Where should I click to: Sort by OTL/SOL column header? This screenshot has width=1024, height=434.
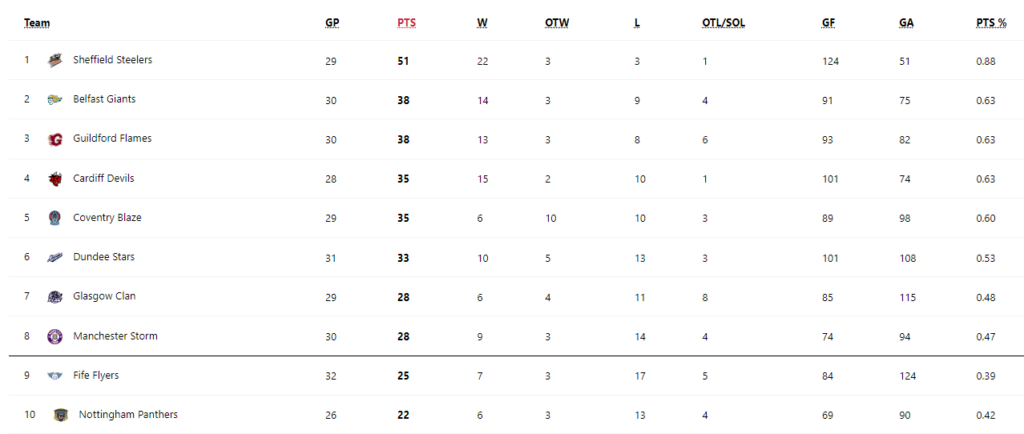pyautogui.click(x=724, y=23)
